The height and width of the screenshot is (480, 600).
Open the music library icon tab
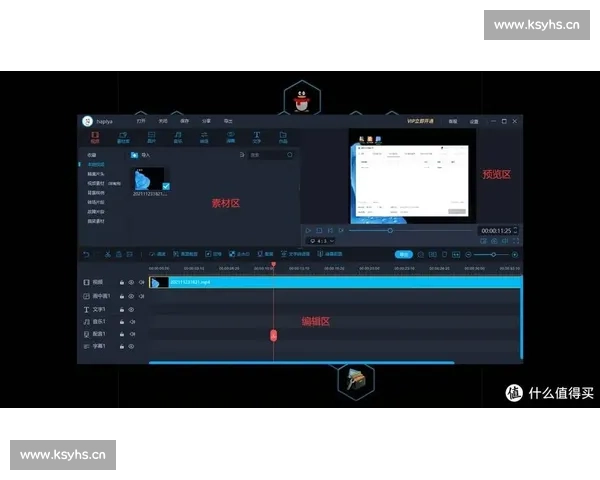178,135
